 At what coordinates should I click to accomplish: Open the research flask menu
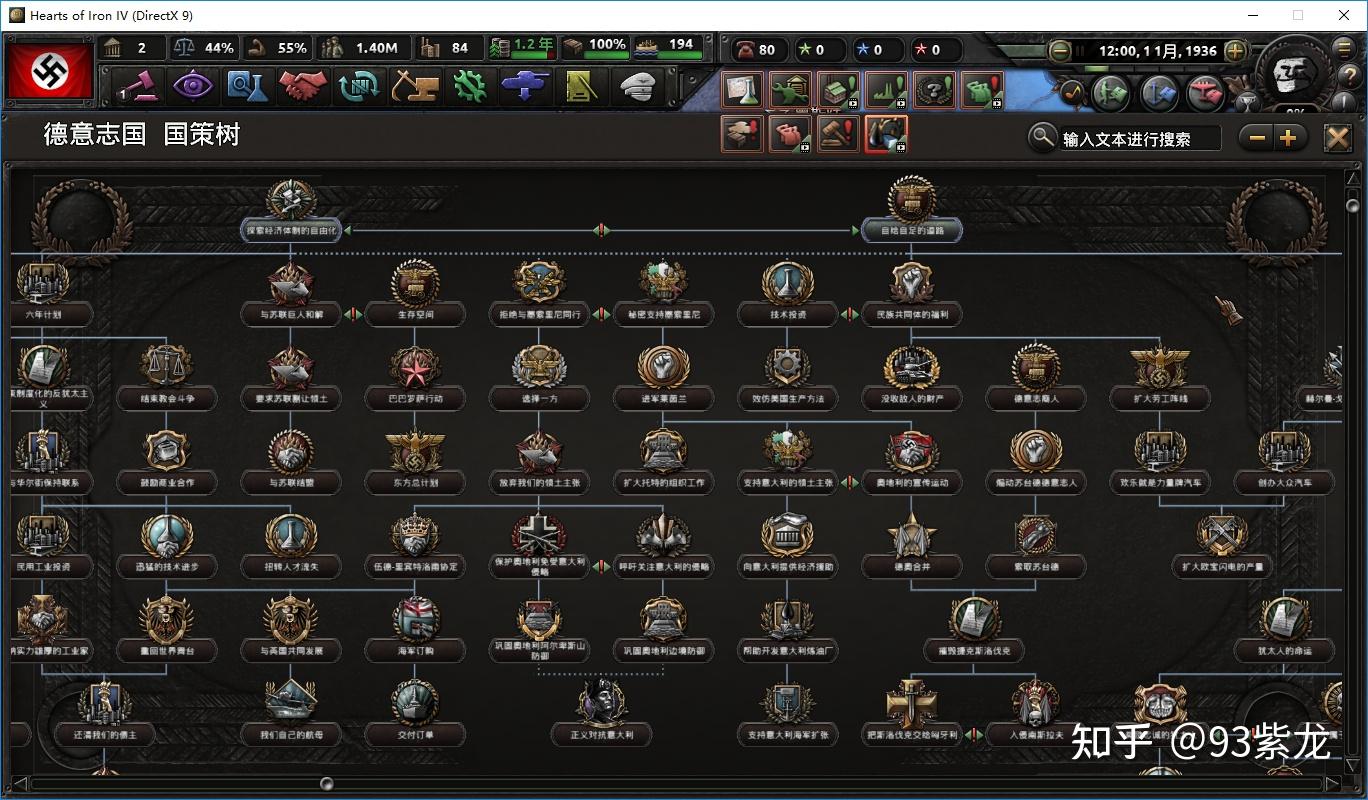tap(246, 87)
